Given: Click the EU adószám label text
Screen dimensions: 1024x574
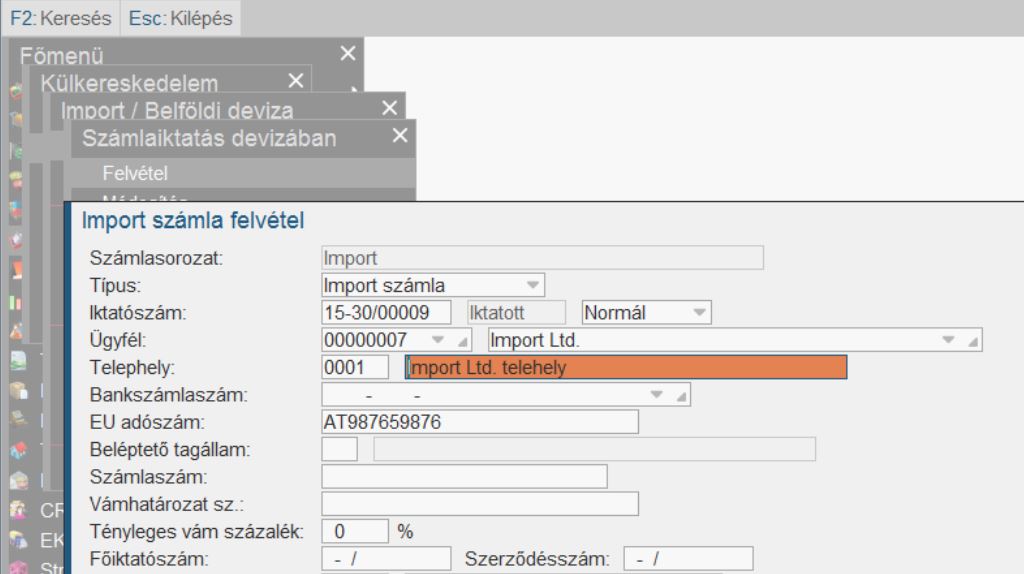Looking at the screenshot, I should pyautogui.click(x=147, y=423).
